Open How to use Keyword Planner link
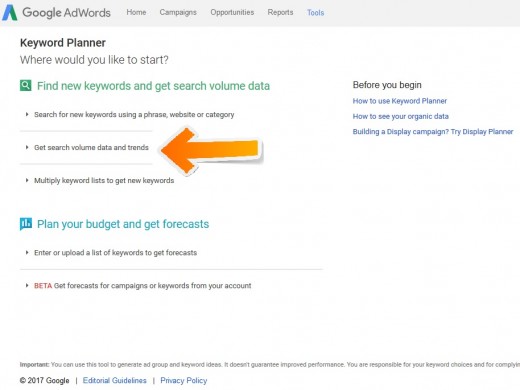Image resolution: width=520 pixels, height=390 pixels. [x=400, y=101]
